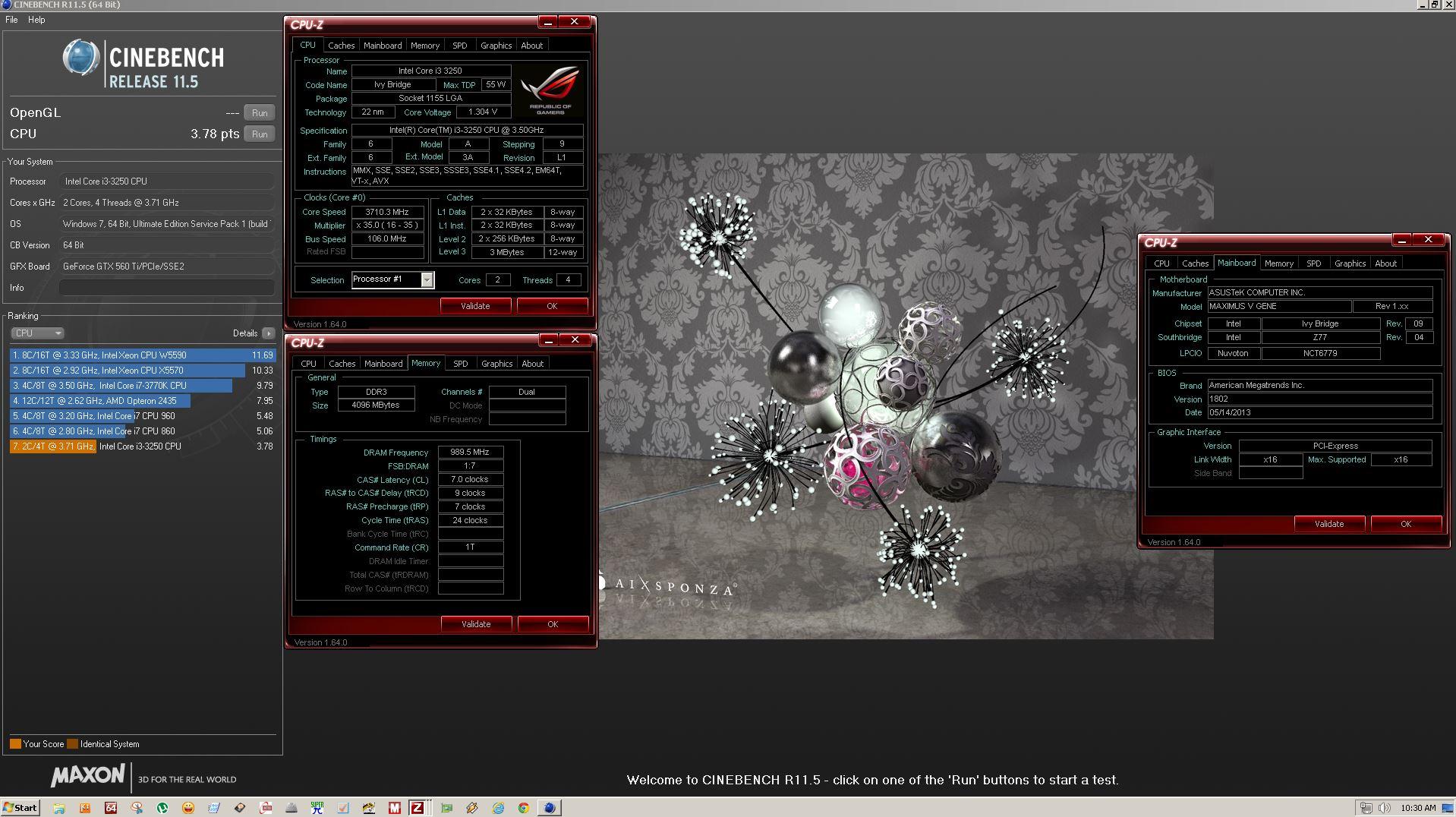Click the 10:30 AM system clock

coord(1418,808)
